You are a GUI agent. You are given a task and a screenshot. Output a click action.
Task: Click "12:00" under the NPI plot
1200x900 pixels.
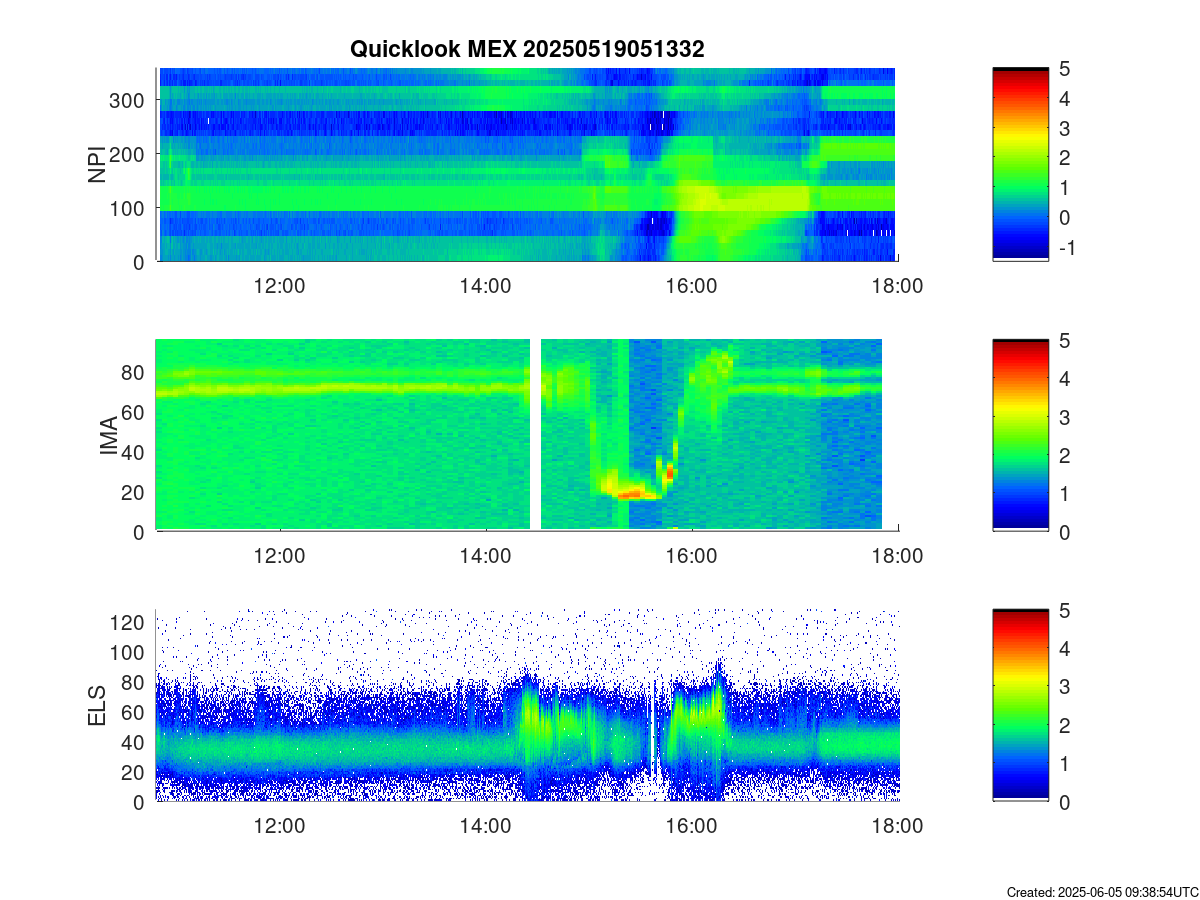280,286
